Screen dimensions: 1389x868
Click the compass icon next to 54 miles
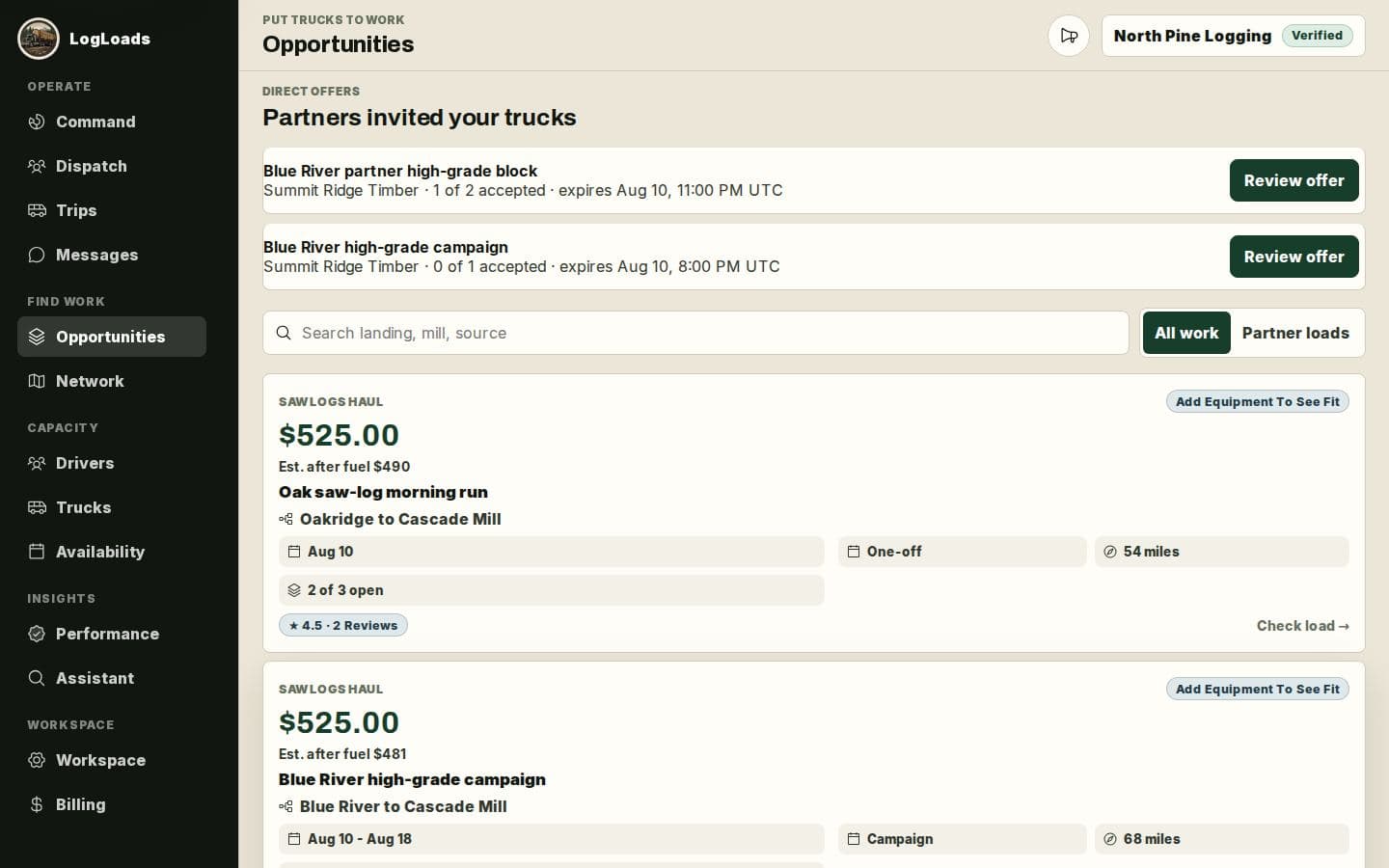click(x=1110, y=552)
